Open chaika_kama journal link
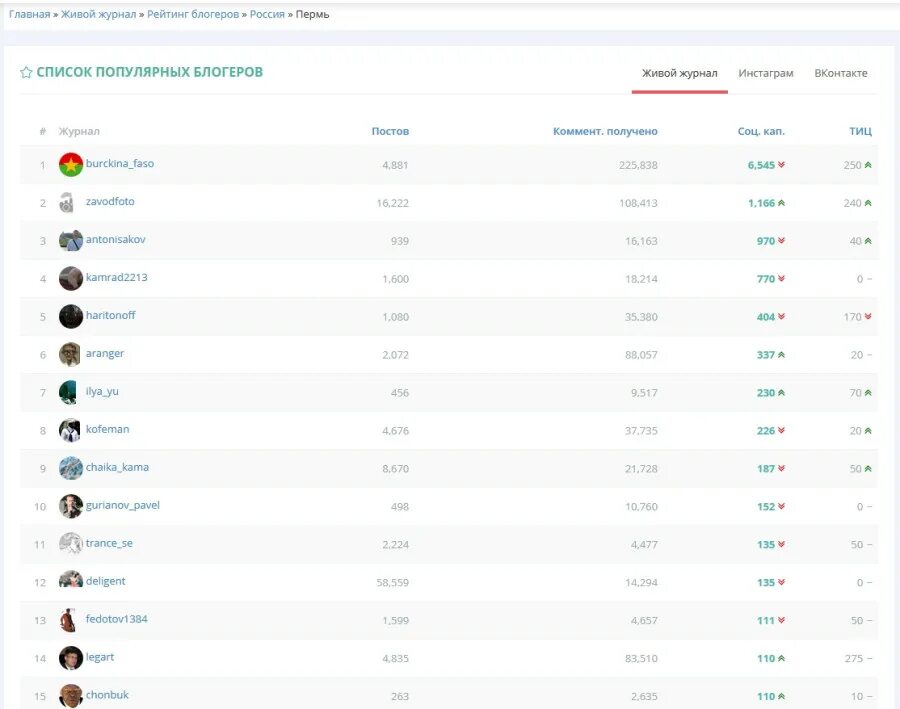 pos(117,467)
